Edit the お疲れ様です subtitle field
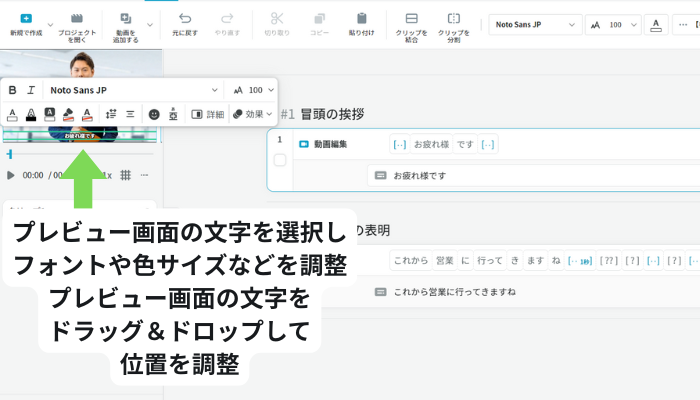 coord(533,176)
